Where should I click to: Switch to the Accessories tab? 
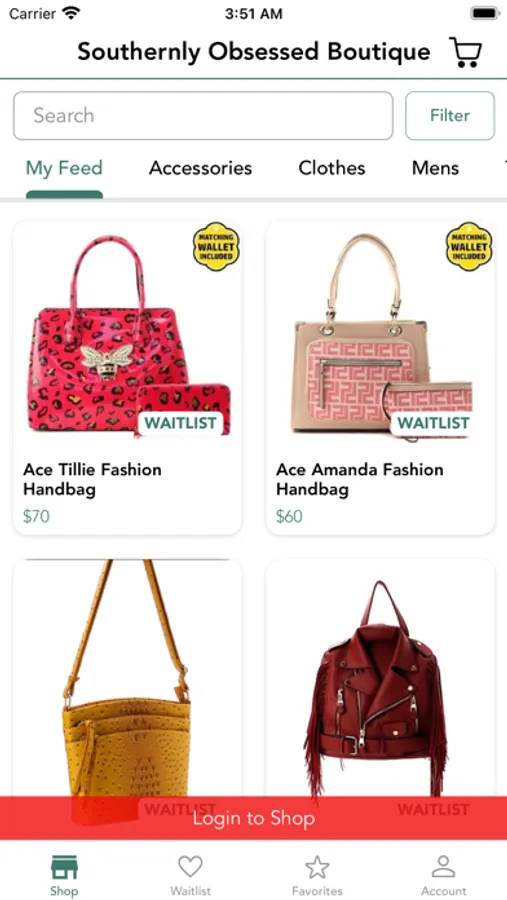pyautogui.click(x=200, y=168)
